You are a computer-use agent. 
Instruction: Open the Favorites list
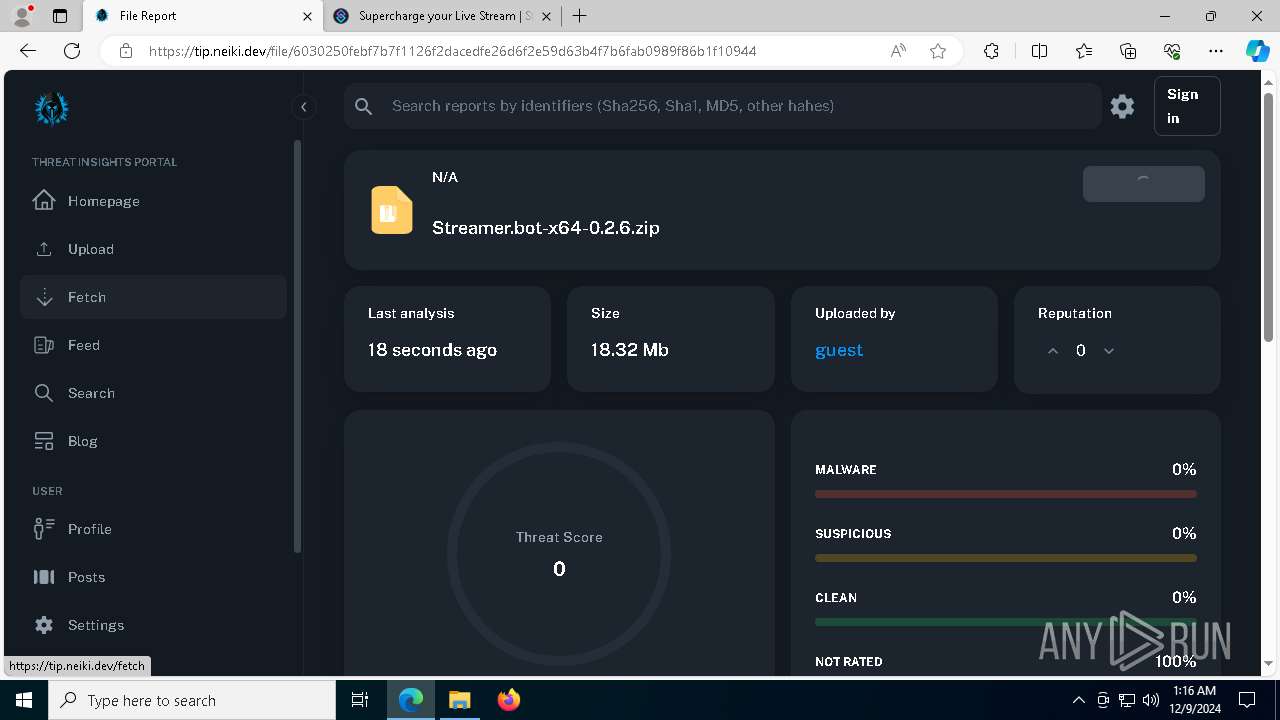coord(1084,51)
